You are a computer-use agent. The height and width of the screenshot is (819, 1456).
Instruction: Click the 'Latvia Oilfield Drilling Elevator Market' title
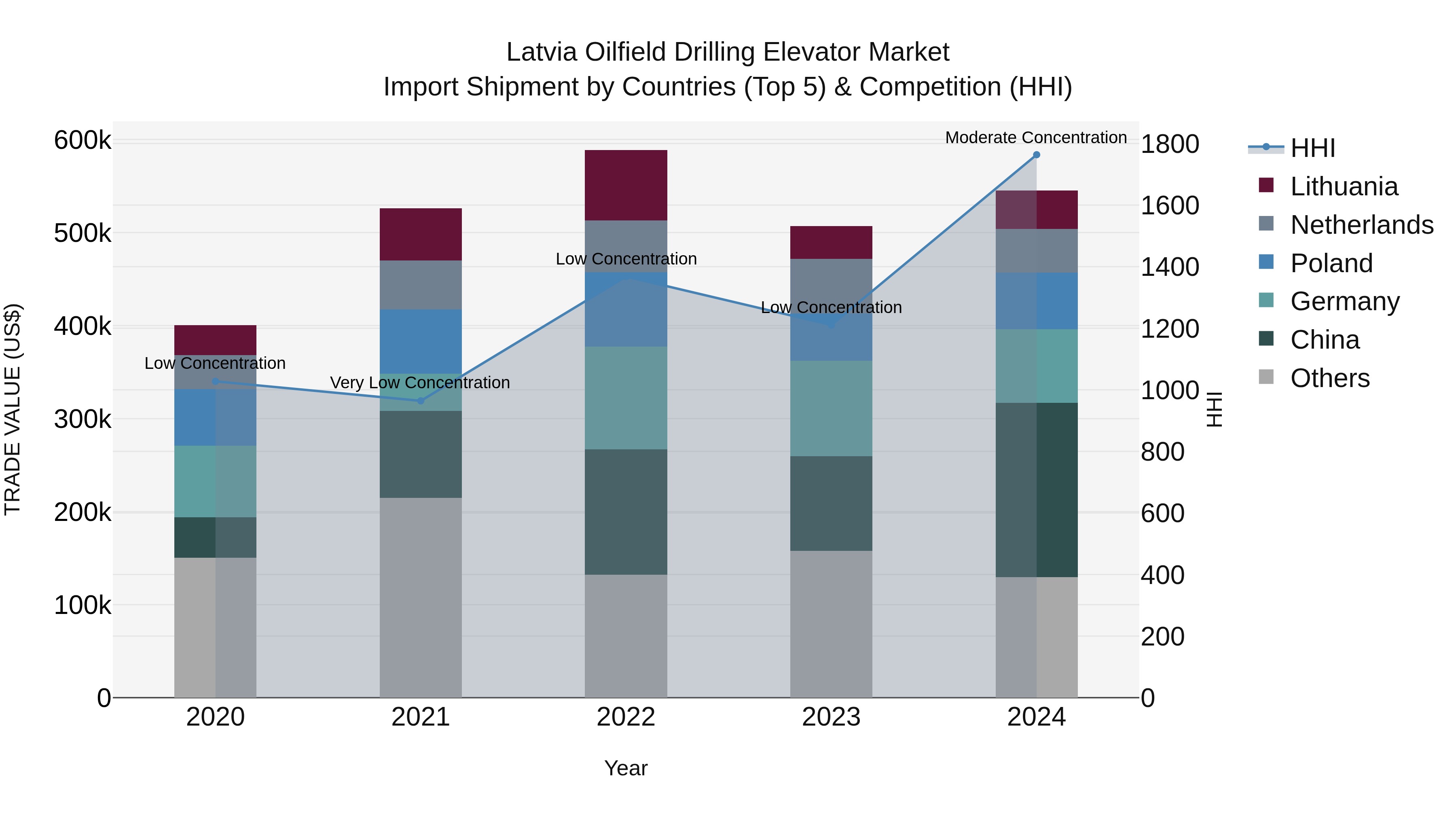(x=728, y=52)
